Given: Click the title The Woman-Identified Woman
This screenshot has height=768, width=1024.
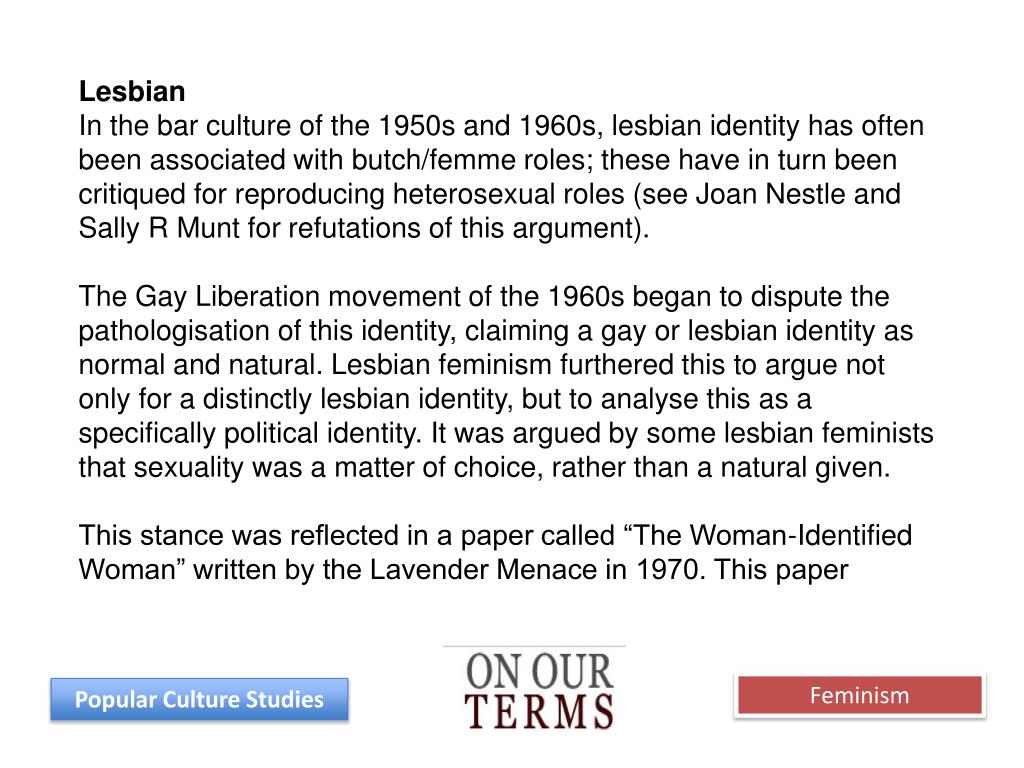Looking at the screenshot, I should click(495, 552).
